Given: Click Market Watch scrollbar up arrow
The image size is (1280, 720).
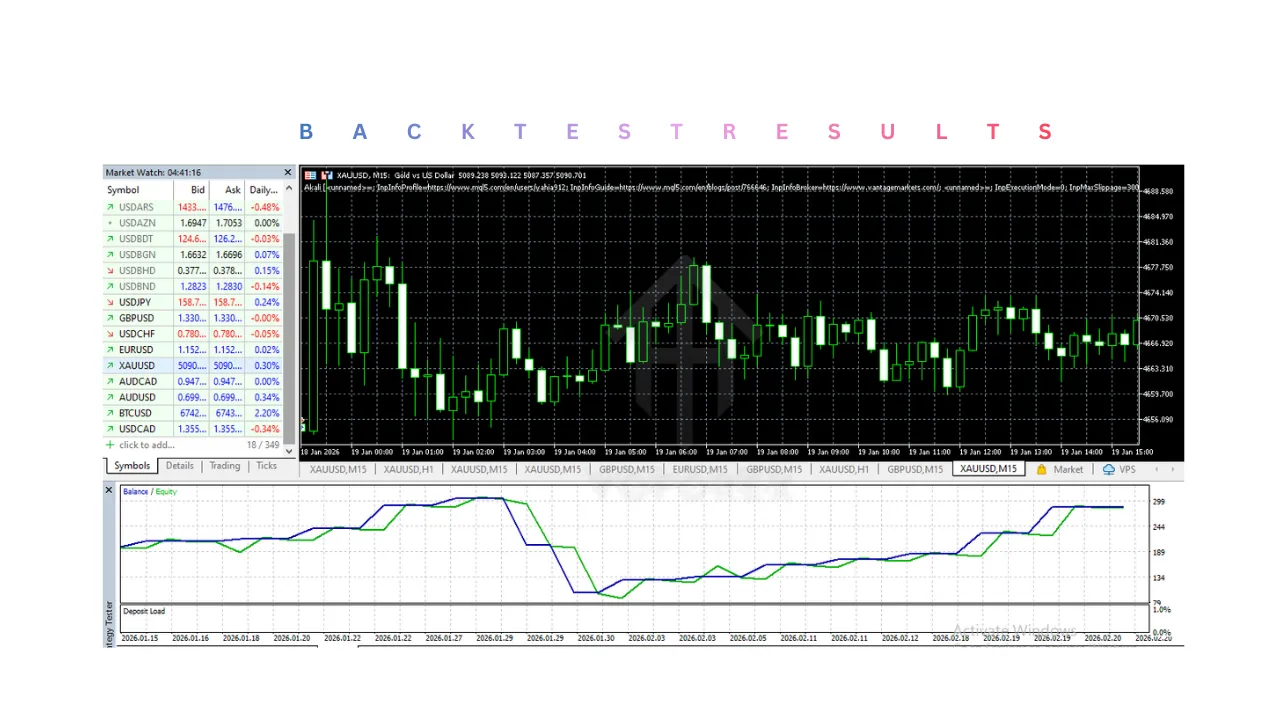Looking at the screenshot, I should (x=290, y=190).
